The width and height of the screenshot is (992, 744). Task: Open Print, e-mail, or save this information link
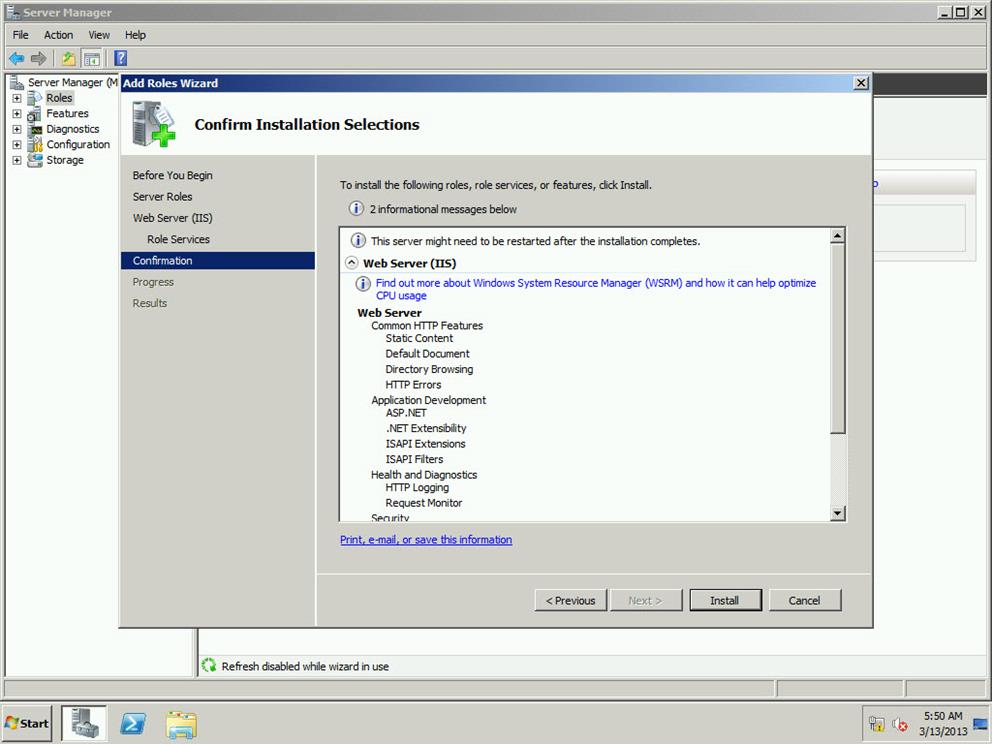click(x=426, y=540)
